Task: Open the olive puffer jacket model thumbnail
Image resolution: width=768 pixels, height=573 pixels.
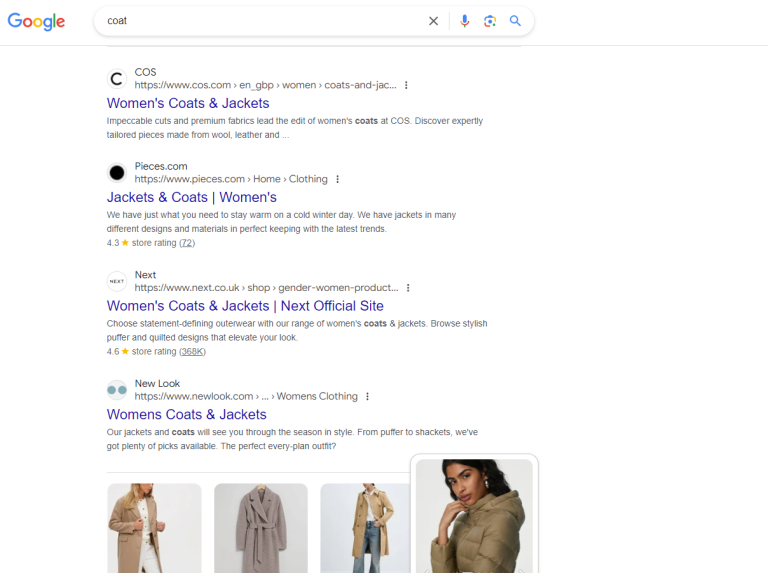Action: (x=474, y=516)
